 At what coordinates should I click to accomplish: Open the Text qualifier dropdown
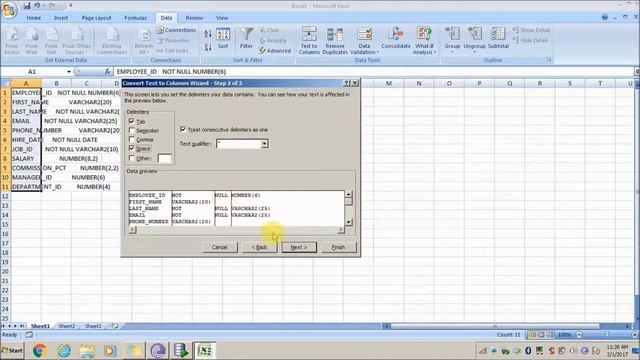(264, 144)
